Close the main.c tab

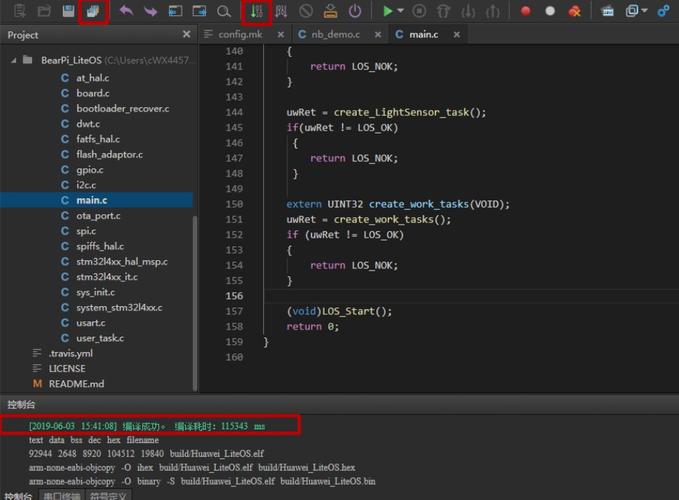pos(456,34)
